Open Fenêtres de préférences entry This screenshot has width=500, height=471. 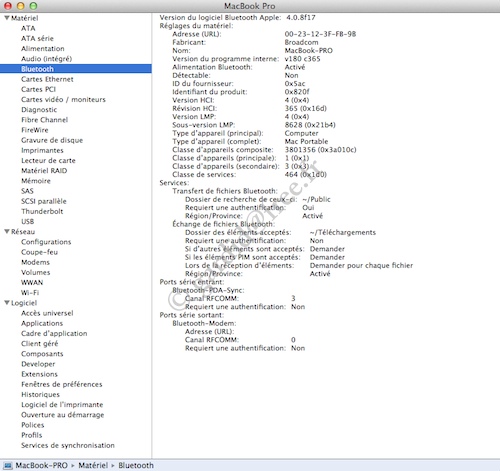(62, 384)
